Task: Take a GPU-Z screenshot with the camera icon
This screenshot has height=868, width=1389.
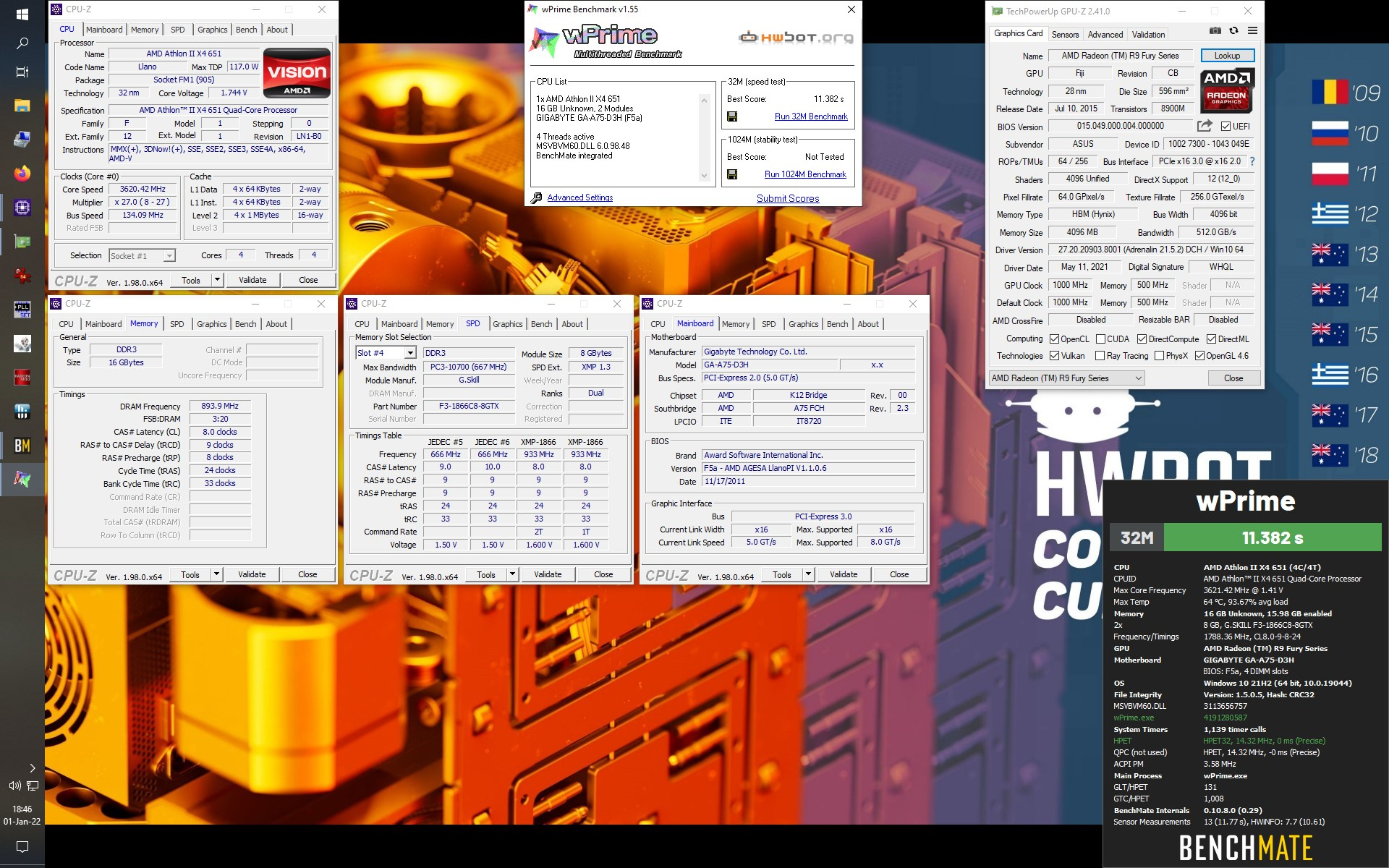Action: pos(1215,31)
